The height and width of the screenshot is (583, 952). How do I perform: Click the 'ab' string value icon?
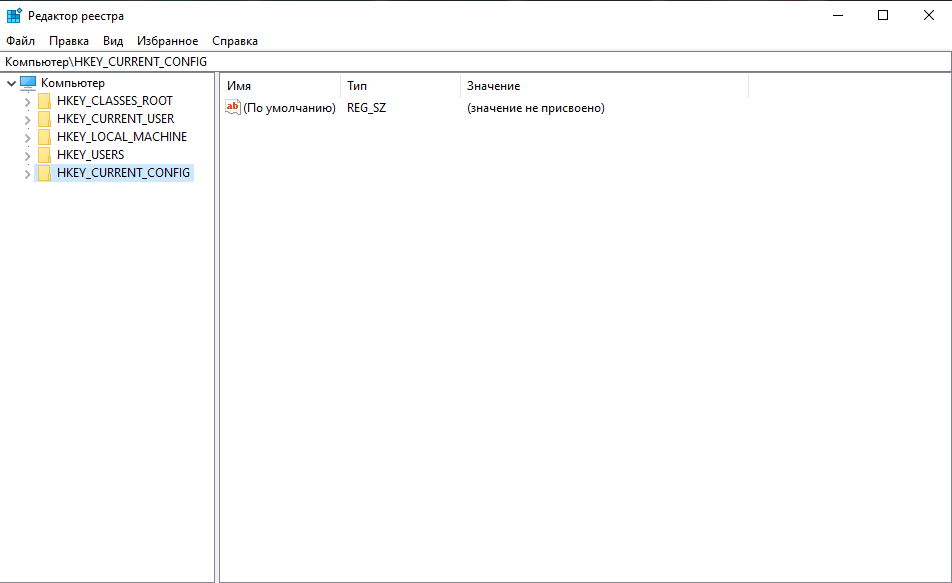(233, 107)
